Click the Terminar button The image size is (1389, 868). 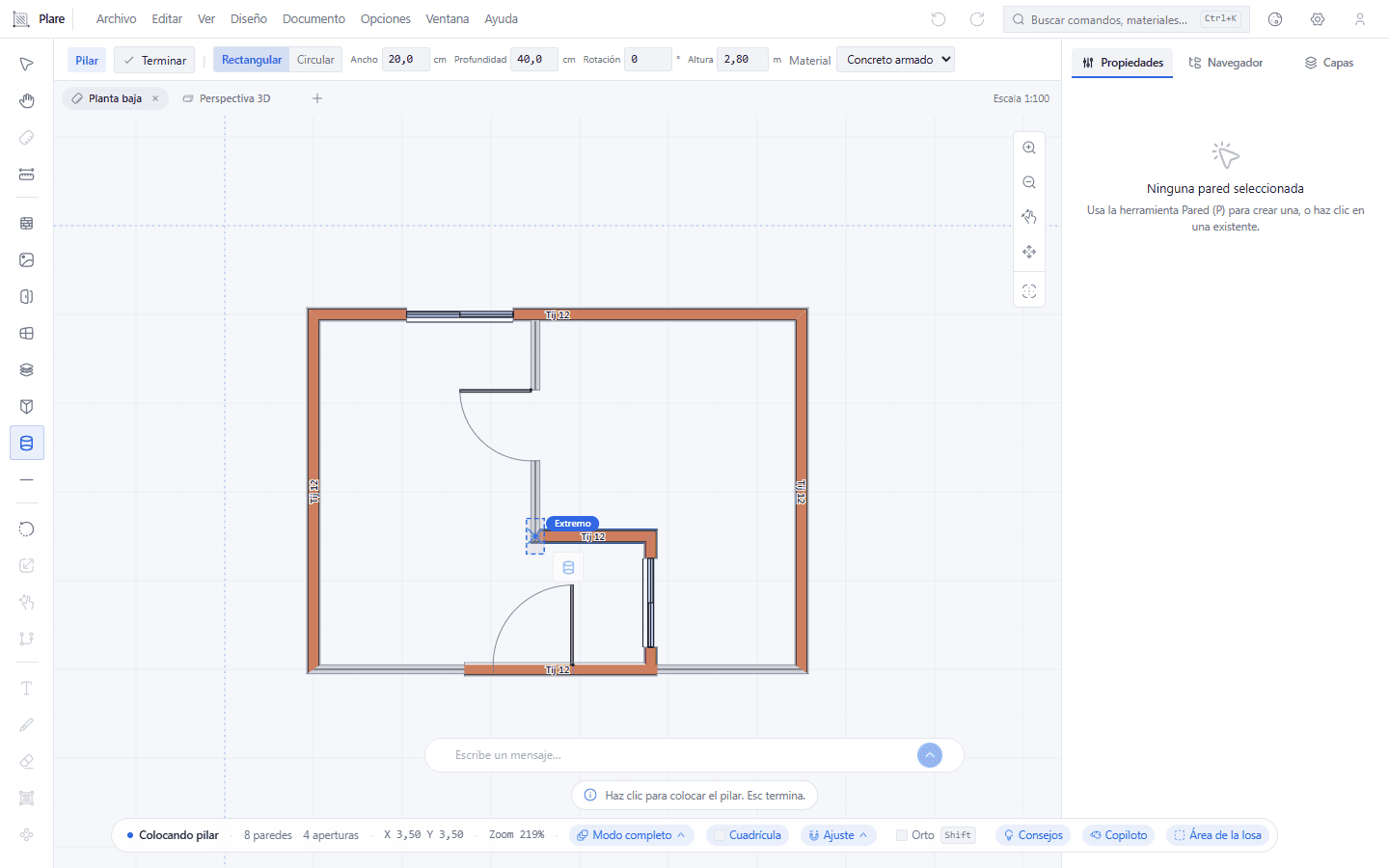click(x=154, y=60)
